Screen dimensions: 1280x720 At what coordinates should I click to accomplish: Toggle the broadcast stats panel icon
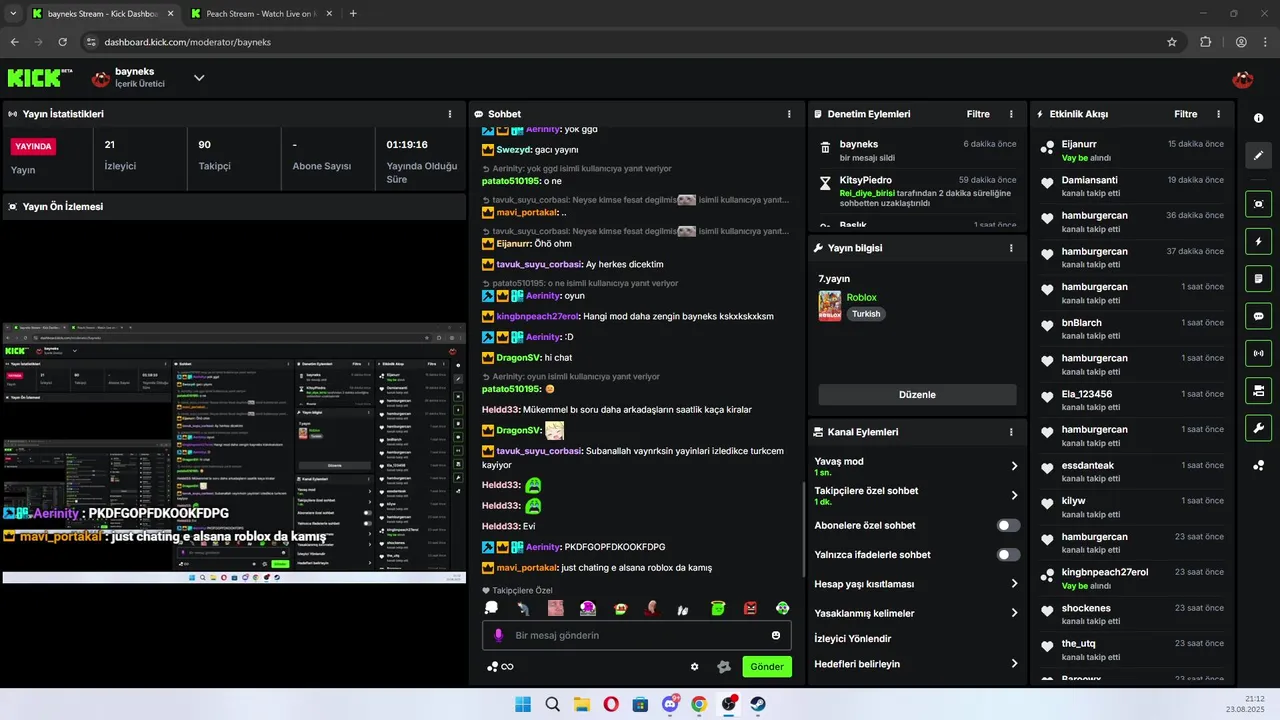click(1258, 353)
